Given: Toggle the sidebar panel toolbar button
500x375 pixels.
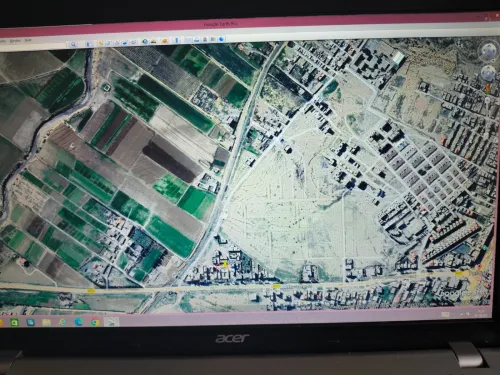Looking at the screenshot, I should [88, 44].
